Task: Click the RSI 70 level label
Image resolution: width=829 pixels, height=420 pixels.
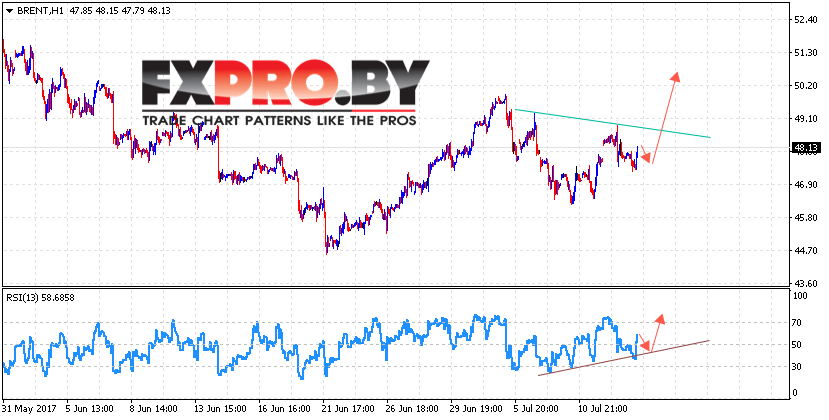Action: 799,322
